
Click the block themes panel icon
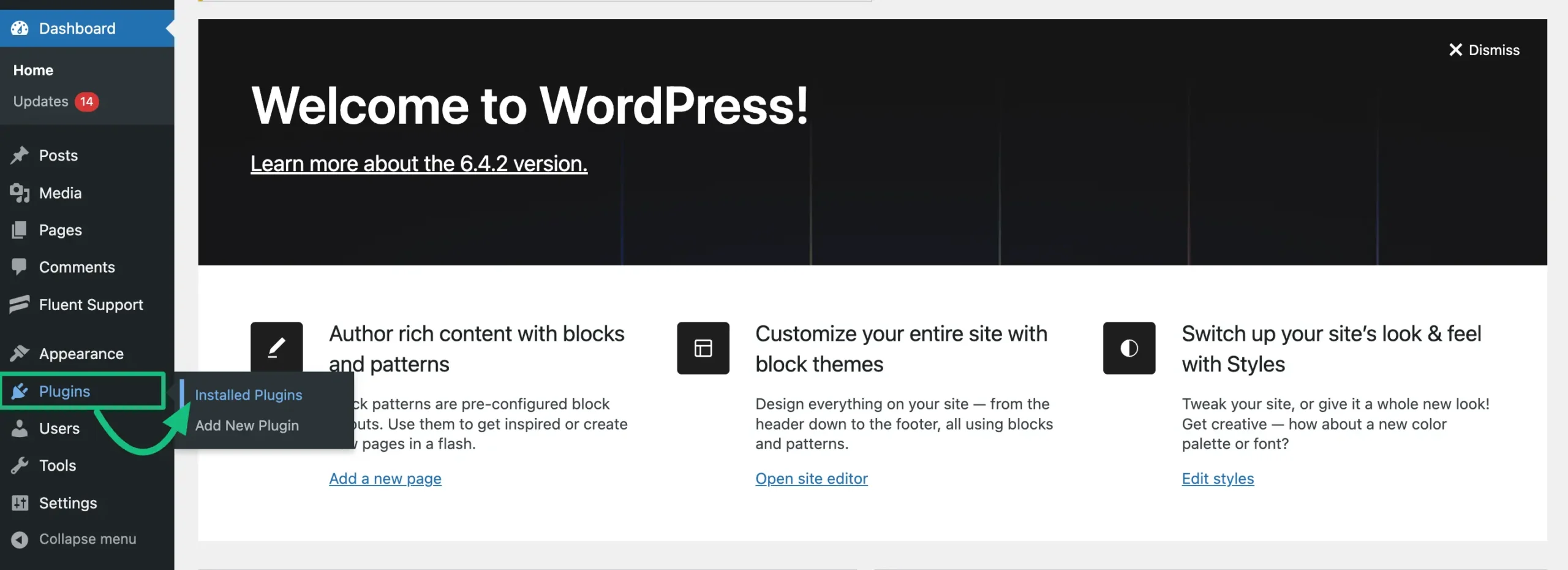[x=703, y=348]
